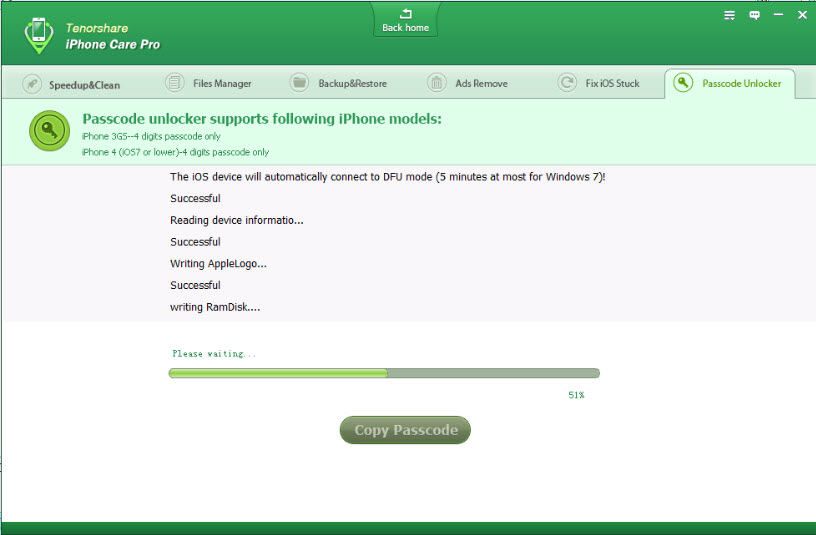Select the Passcode Unlocker tab label
Image resolution: width=816 pixels, height=535 pixels.
[742, 84]
